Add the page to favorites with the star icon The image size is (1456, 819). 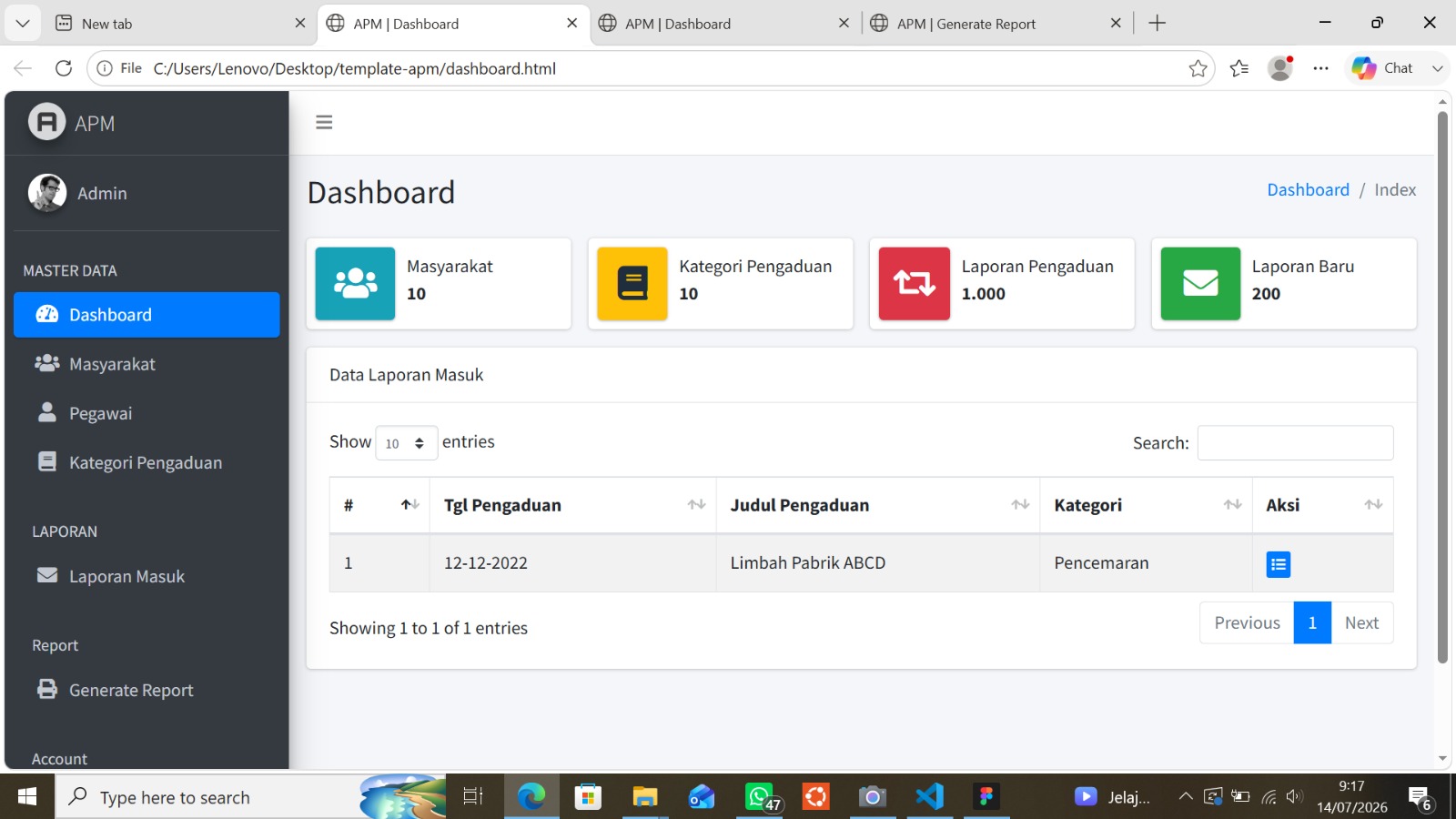[x=1198, y=68]
